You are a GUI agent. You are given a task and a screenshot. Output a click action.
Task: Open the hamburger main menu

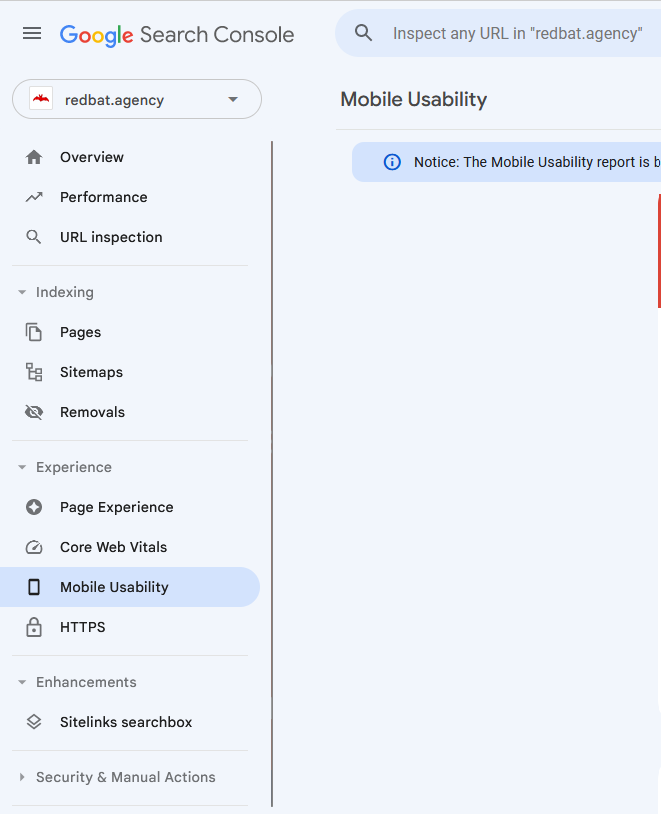pos(32,34)
